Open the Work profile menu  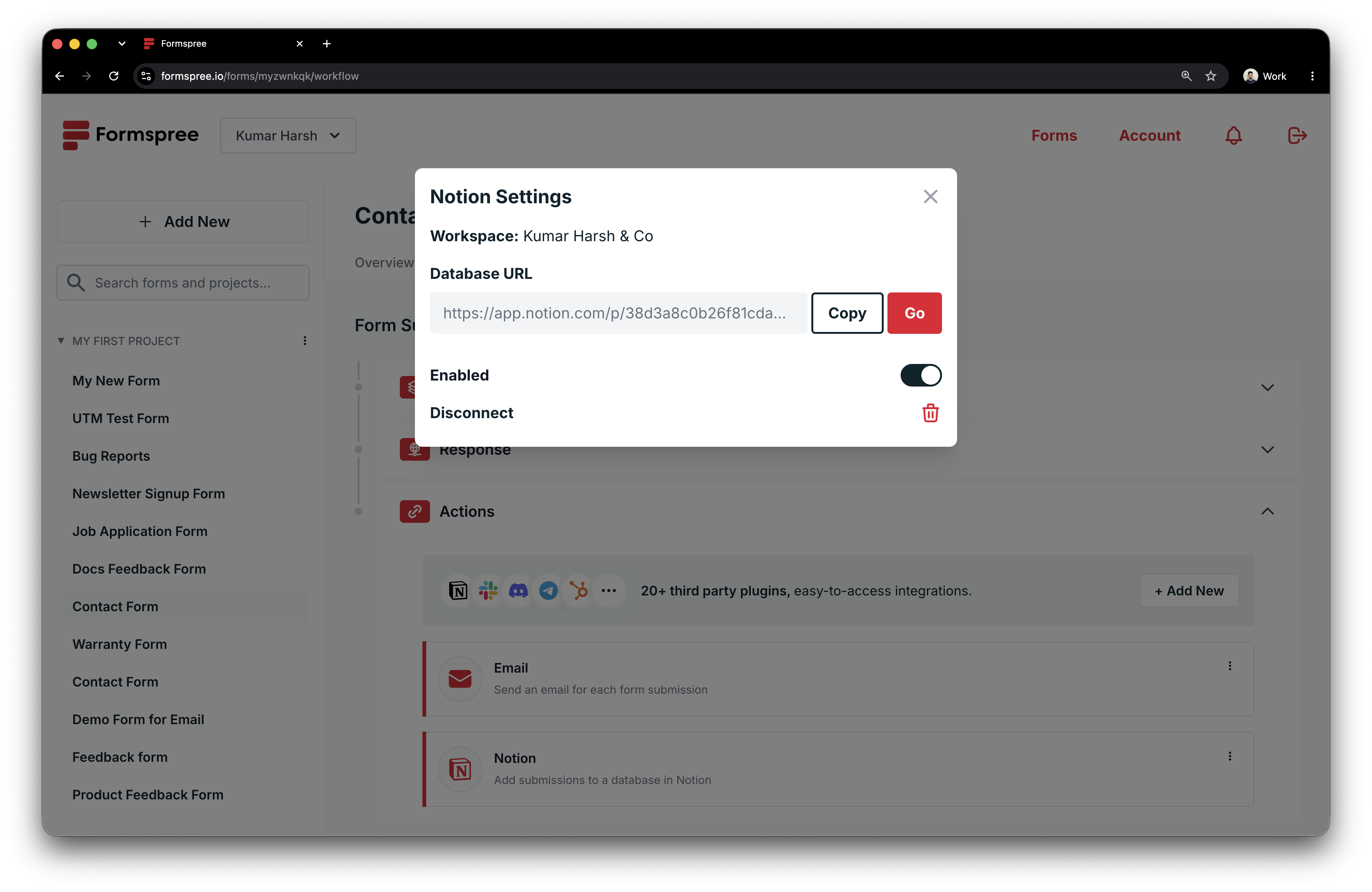(x=1265, y=76)
